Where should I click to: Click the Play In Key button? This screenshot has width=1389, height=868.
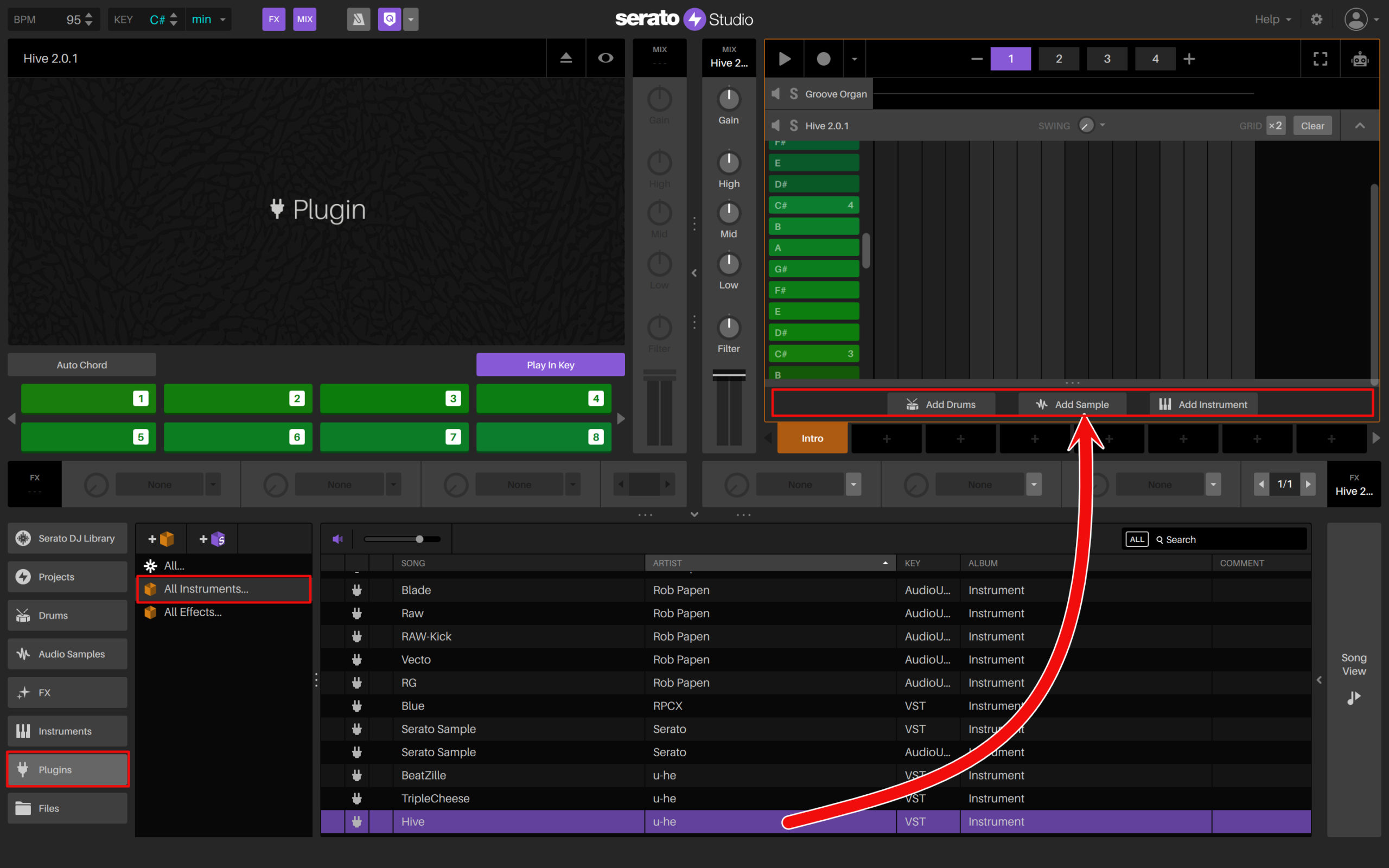pyautogui.click(x=550, y=365)
